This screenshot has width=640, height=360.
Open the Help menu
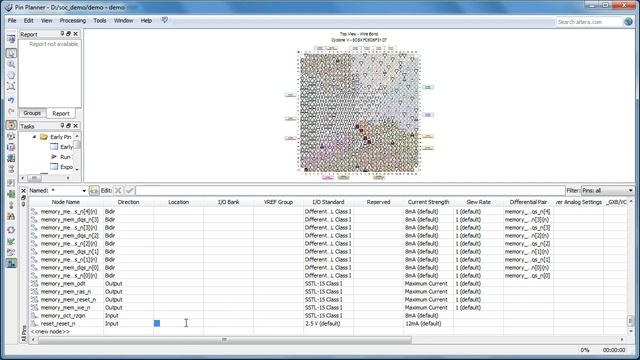146,20
